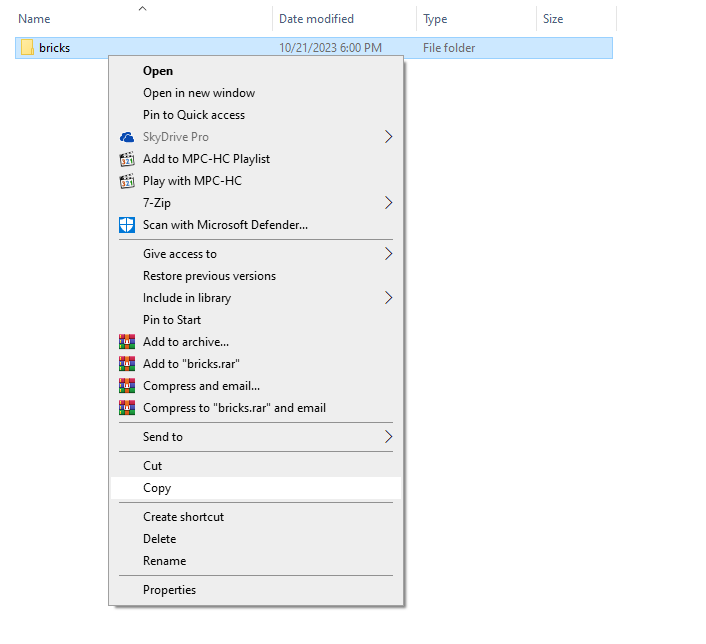Choose Scan with Microsoft Defender...
706x644 pixels.
(256, 225)
